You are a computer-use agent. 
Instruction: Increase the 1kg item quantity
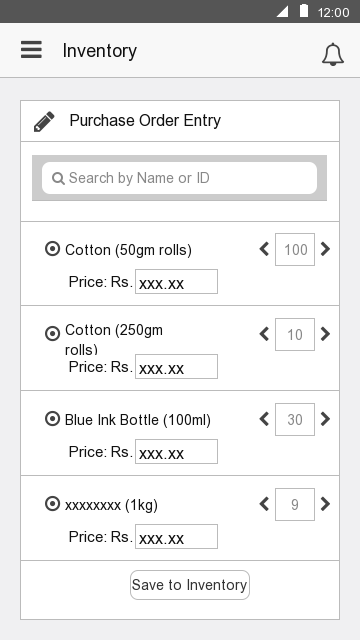pos(325,504)
